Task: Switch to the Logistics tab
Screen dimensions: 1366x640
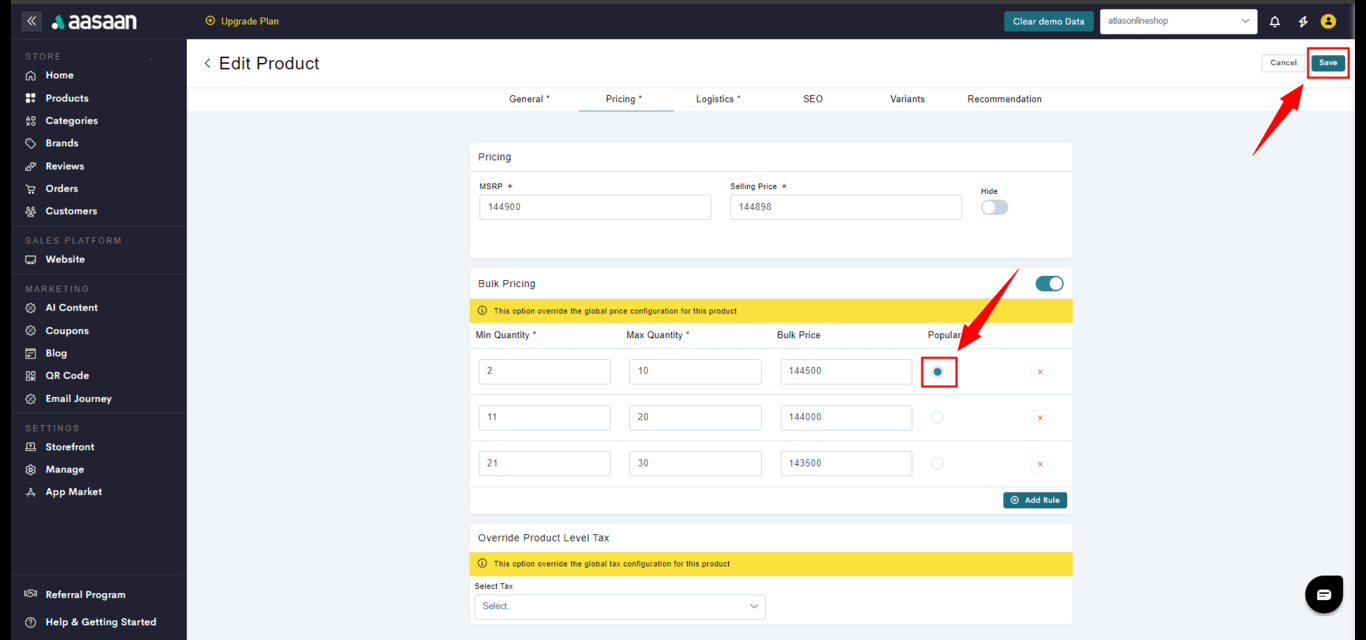Action: (718, 99)
